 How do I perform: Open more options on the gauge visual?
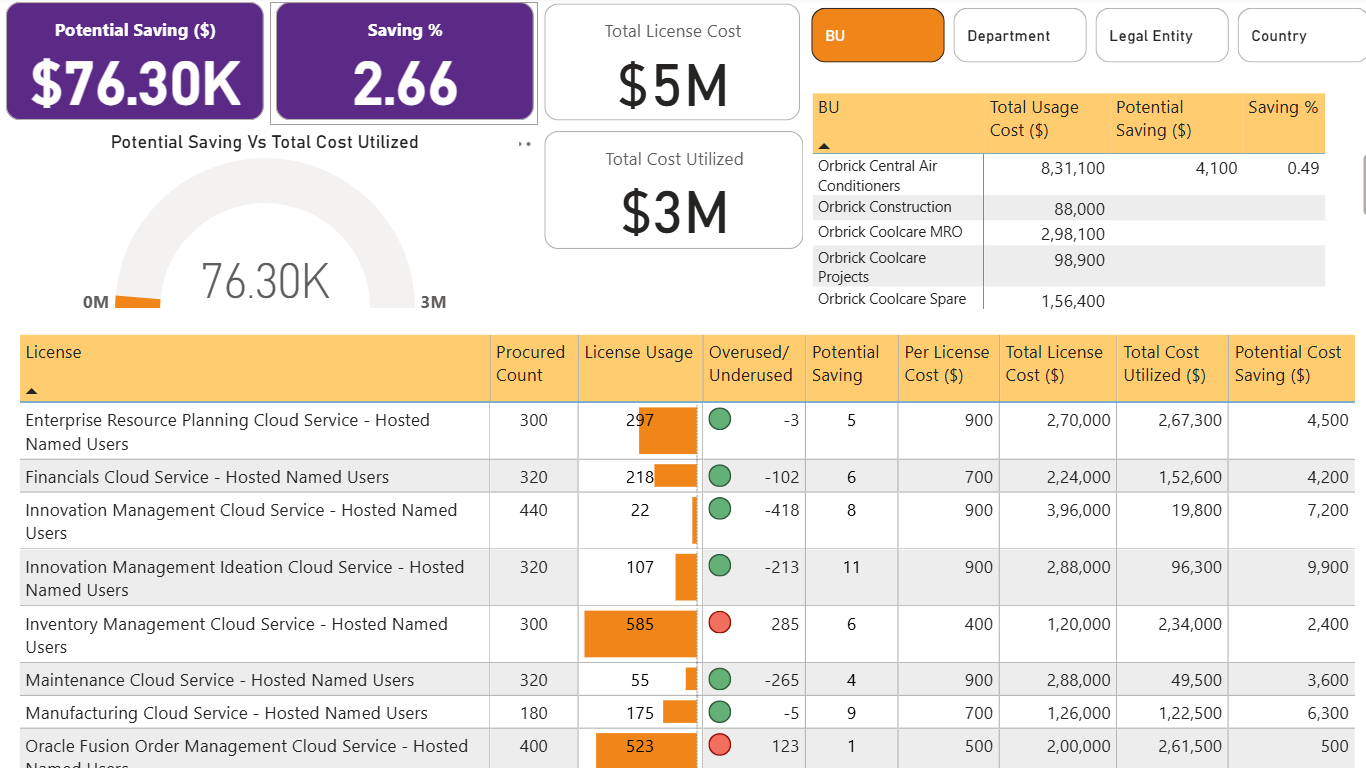click(x=524, y=144)
